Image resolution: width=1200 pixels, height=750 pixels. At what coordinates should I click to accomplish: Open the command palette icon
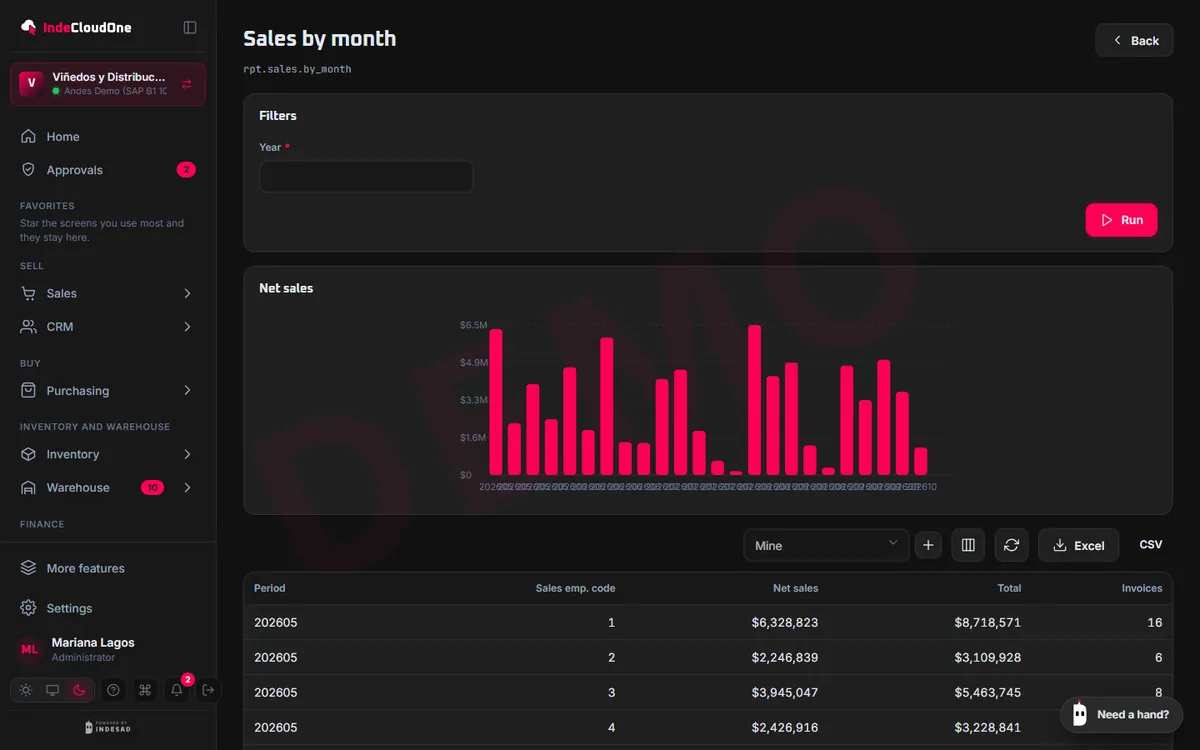click(x=145, y=690)
